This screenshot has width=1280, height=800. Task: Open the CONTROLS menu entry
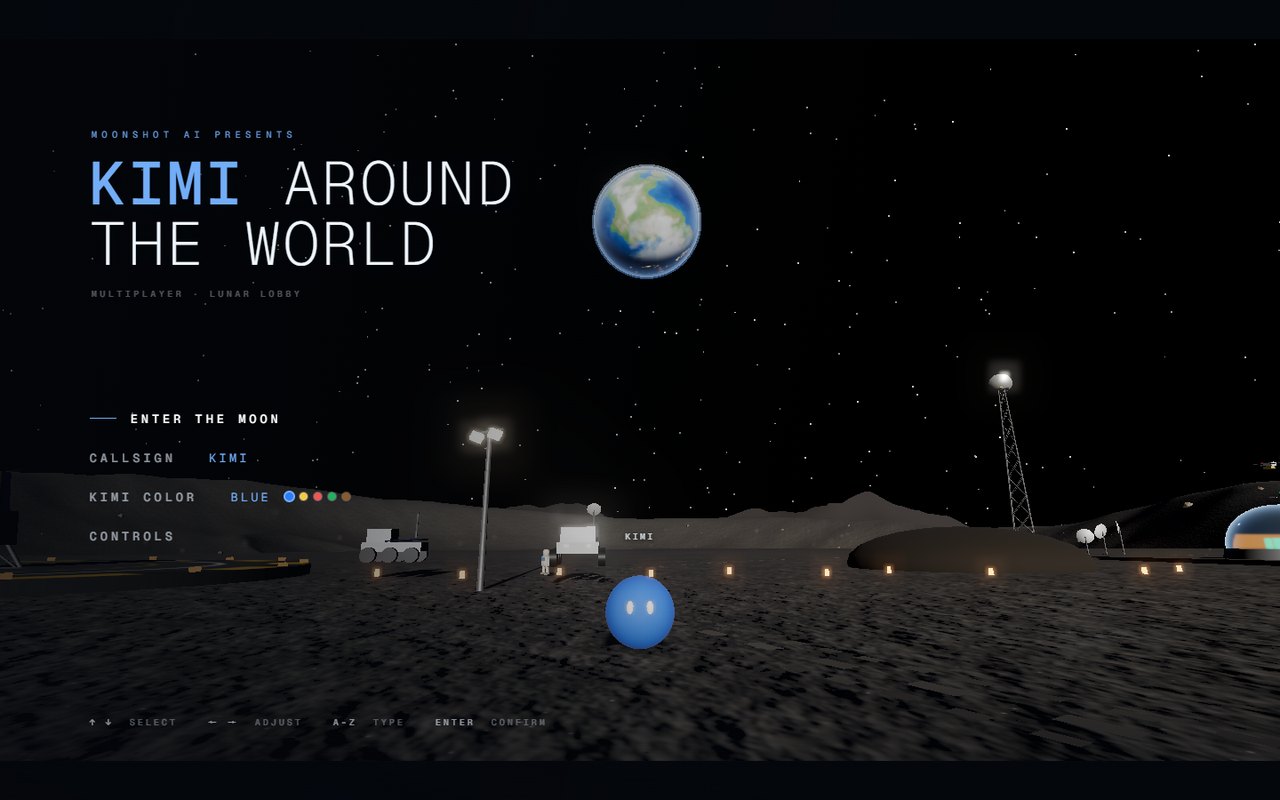pyautogui.click(x=132, y=536)
